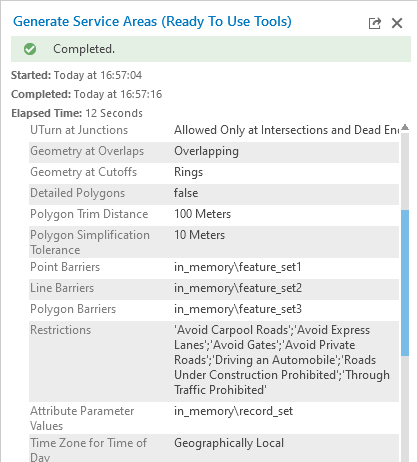
Task: Click the Polygon Trim Distance 100 Meters value
Action: (x=202, y=214)
